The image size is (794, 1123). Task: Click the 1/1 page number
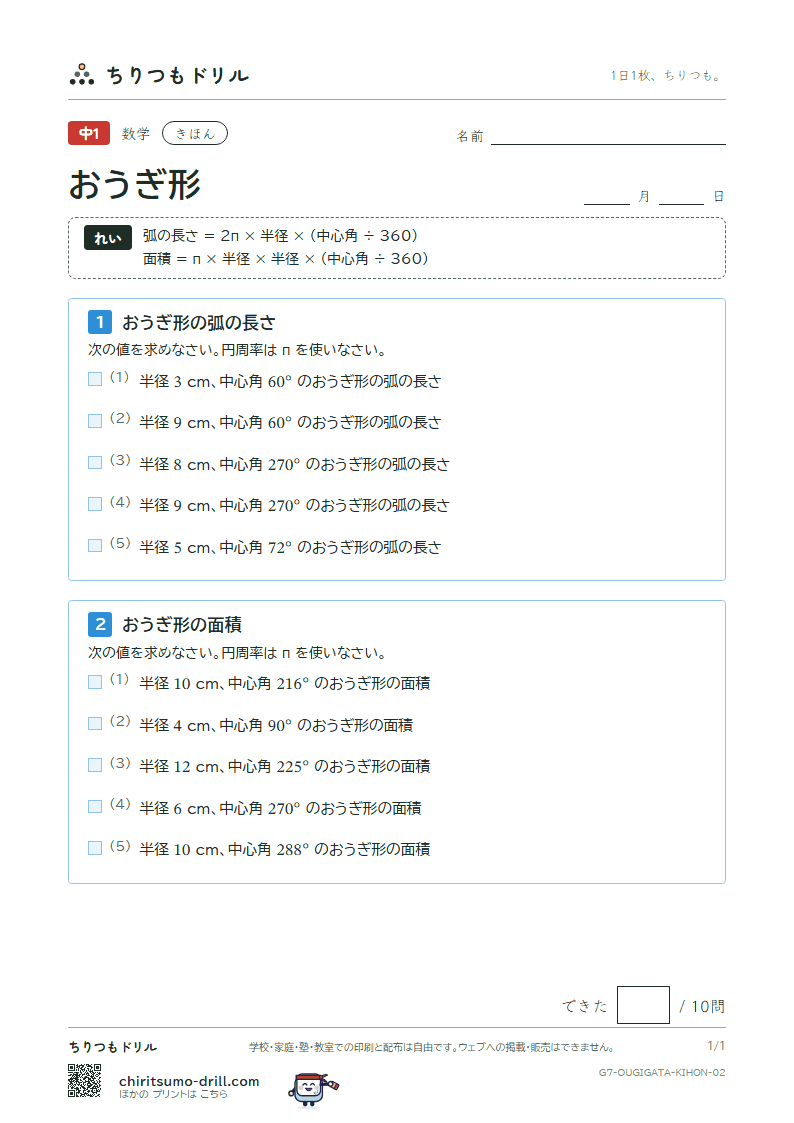click(x=716, y=1046)
